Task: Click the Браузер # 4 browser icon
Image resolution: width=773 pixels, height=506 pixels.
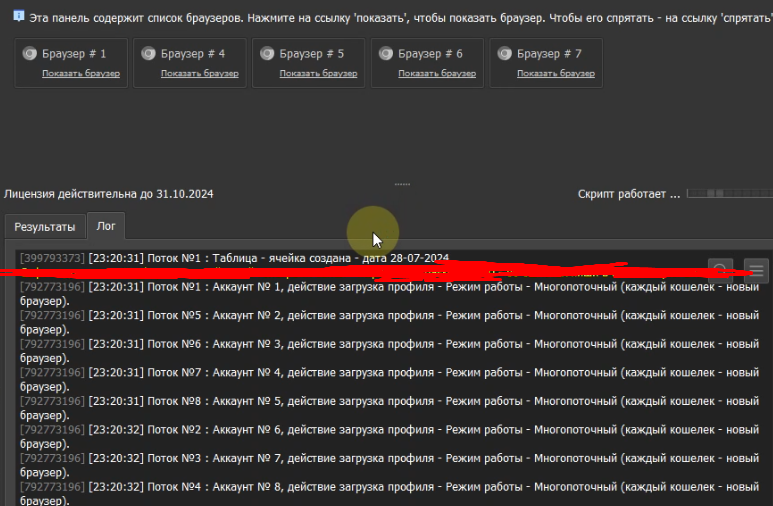Action: 149,54
